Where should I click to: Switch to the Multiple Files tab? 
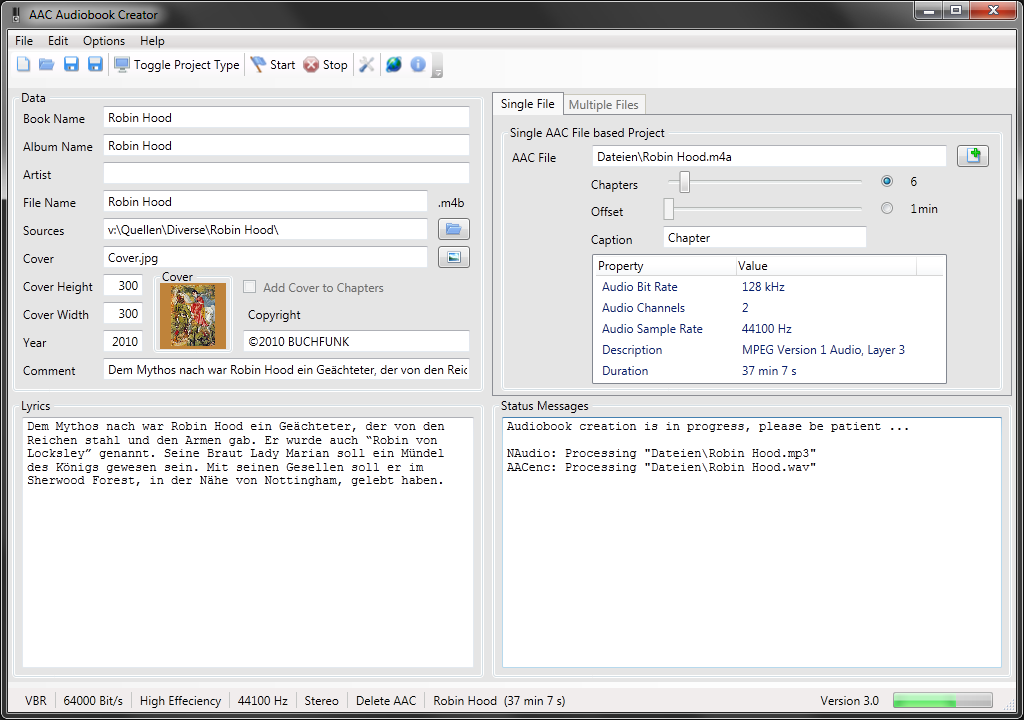coord(603,104)
